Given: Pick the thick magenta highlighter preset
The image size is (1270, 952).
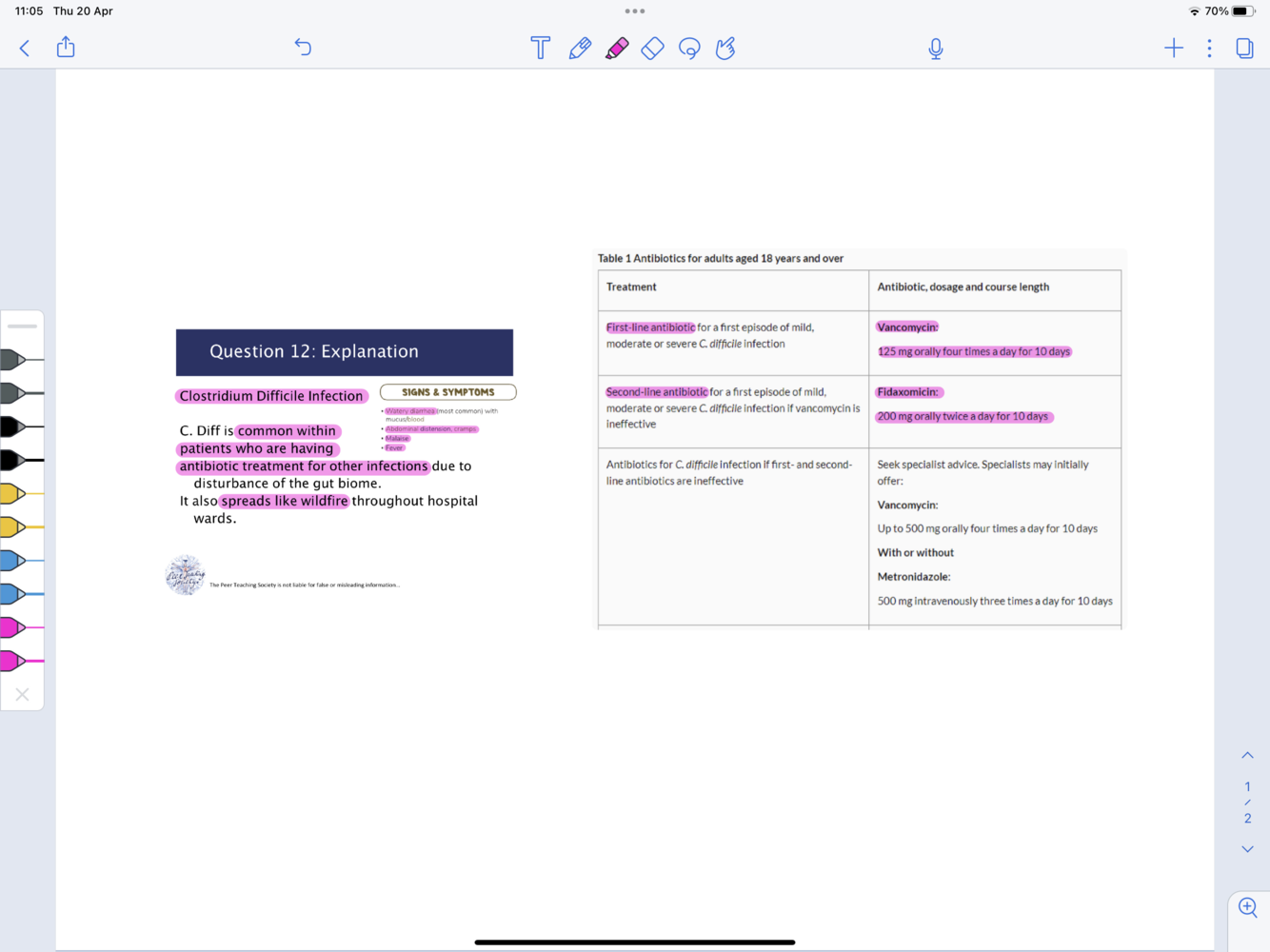Looking at the screenshot, I should 22,661.
